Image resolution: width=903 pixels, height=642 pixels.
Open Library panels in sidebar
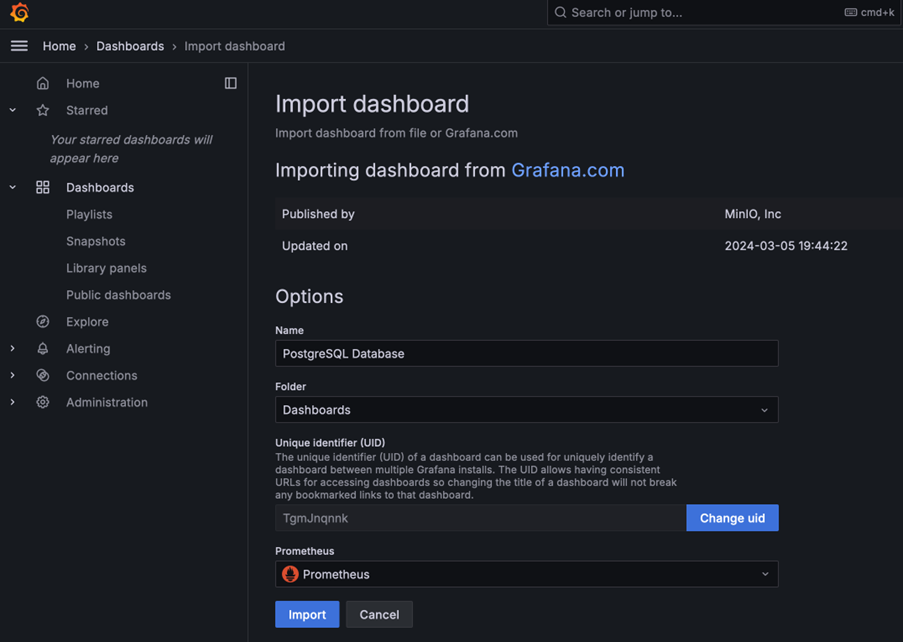click(x=106, y=268)
